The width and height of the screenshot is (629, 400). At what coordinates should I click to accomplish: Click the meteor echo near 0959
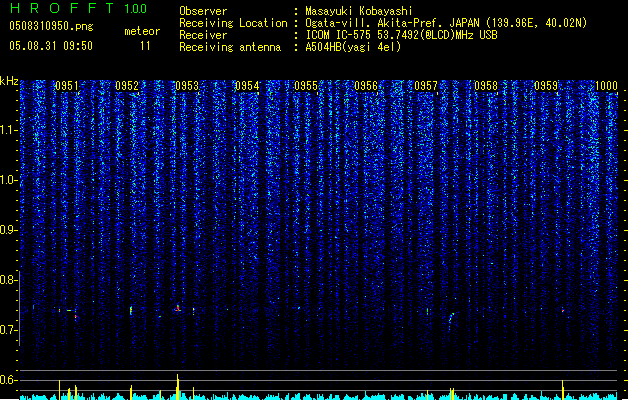tap(563, 311)
